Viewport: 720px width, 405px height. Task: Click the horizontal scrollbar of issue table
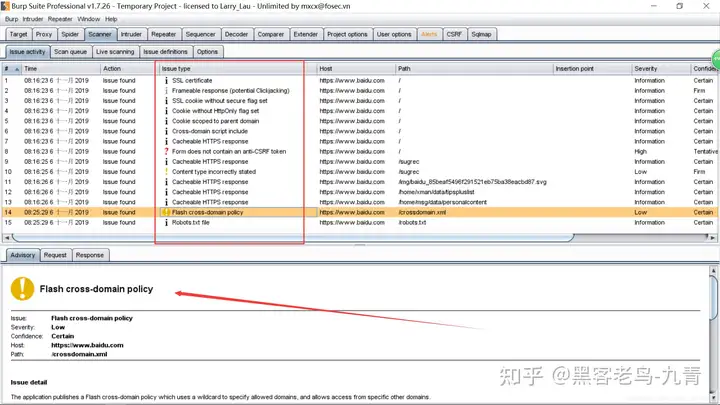pyautogui.click(x=293, y=237)
